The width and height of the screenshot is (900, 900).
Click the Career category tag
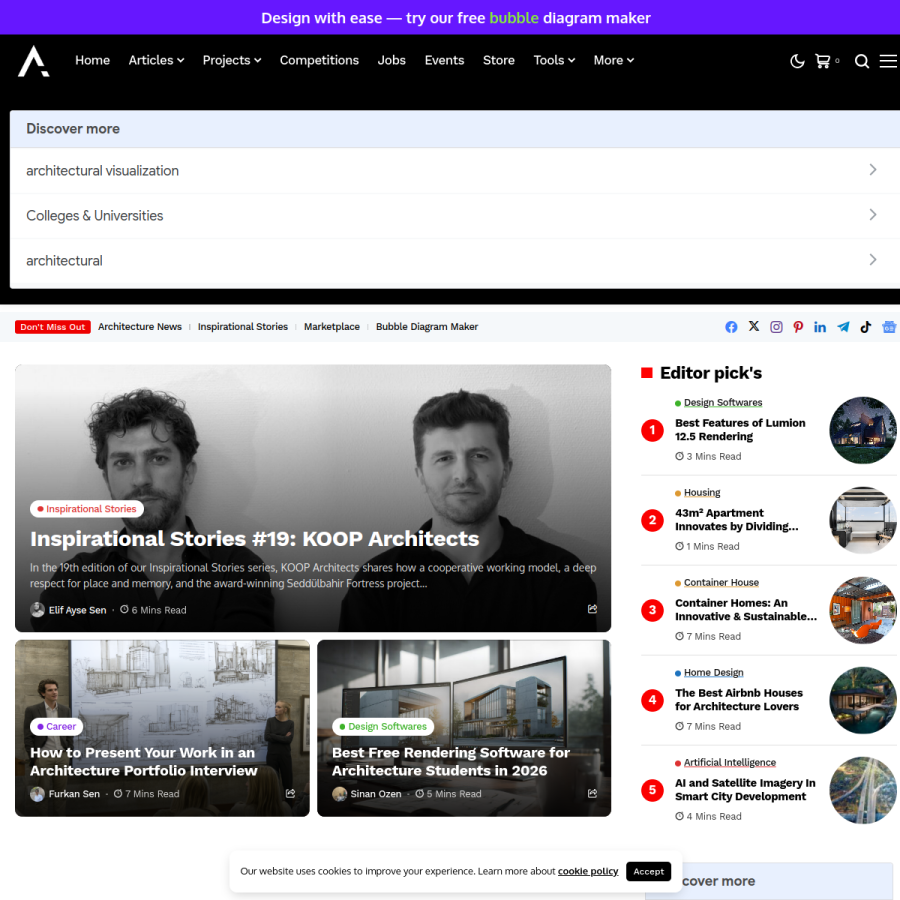click(x=56, y=726)
